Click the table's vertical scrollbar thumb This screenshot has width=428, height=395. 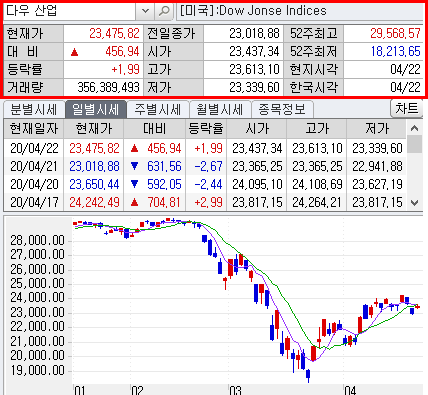coord(414,144)
